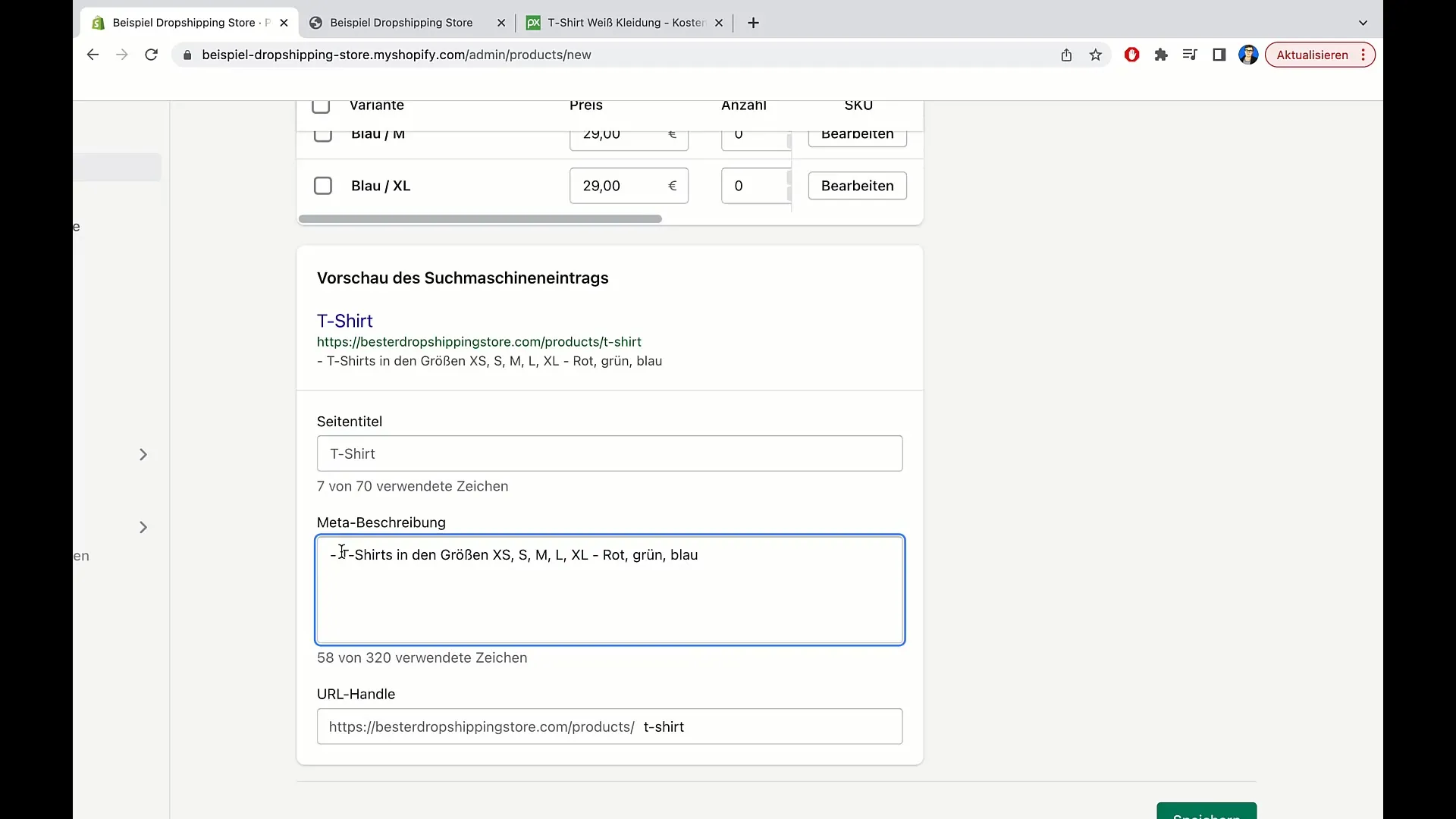The width and height of the screenshot is (1456, 819).
Task: Click the URL-Handle t-shirt field
Action: tap(610, 726)
